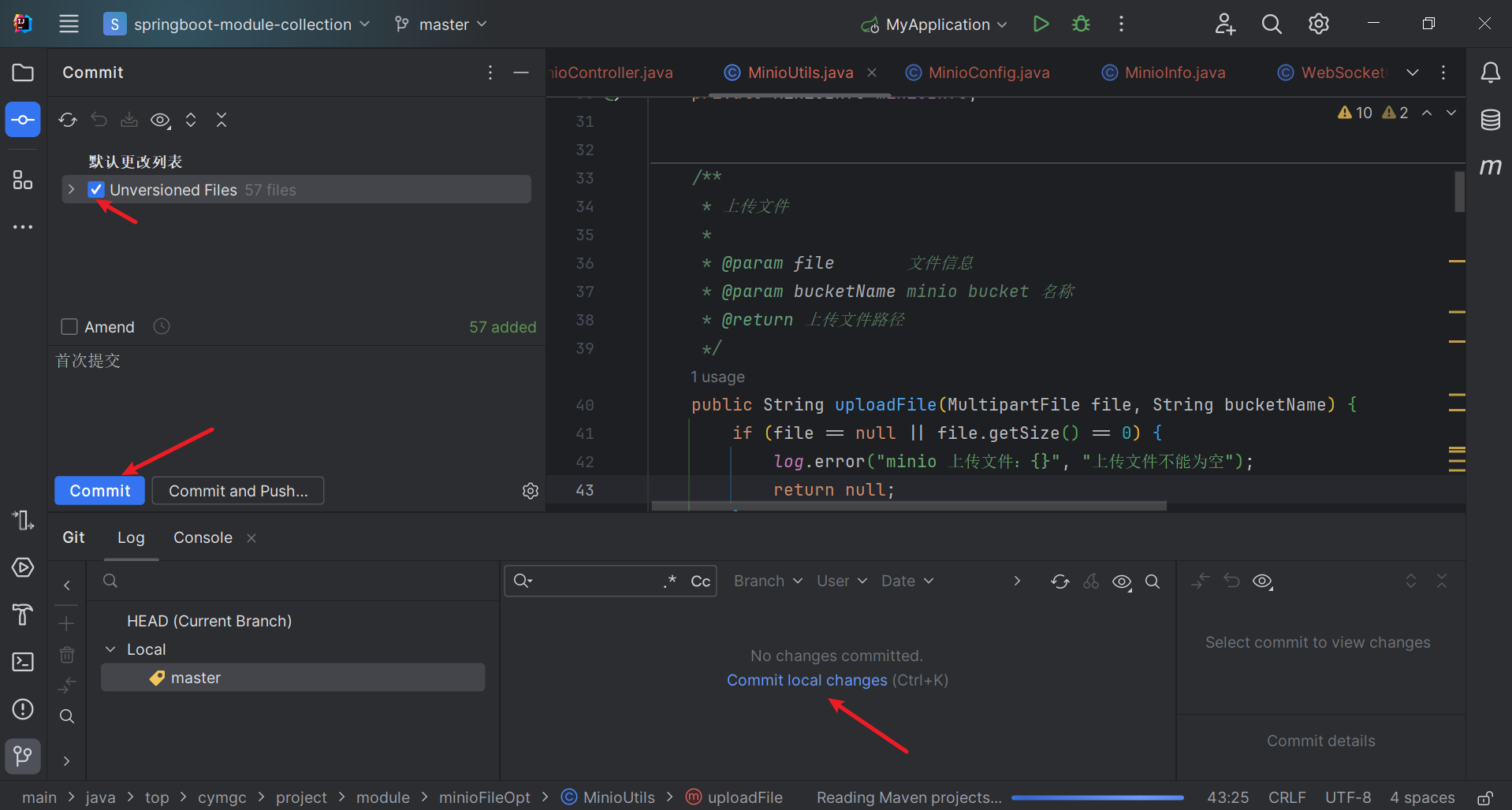The height and width of the screenshot is (810, 1512).
Task: Toggle Unversioned Files checkbox
Action: pos(96,190)
